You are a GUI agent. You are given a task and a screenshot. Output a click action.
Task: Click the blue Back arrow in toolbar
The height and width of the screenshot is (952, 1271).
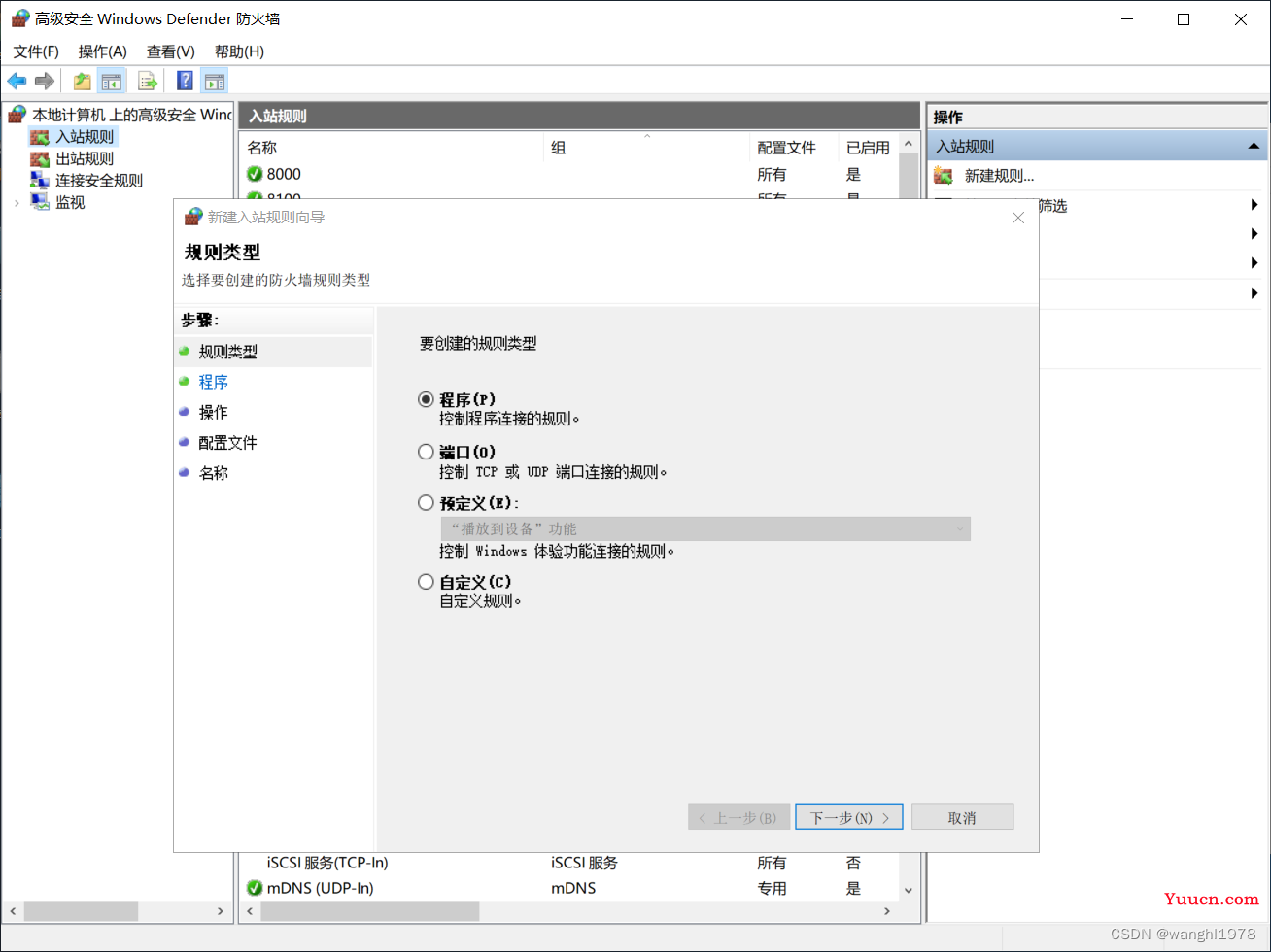pos(17,82)
